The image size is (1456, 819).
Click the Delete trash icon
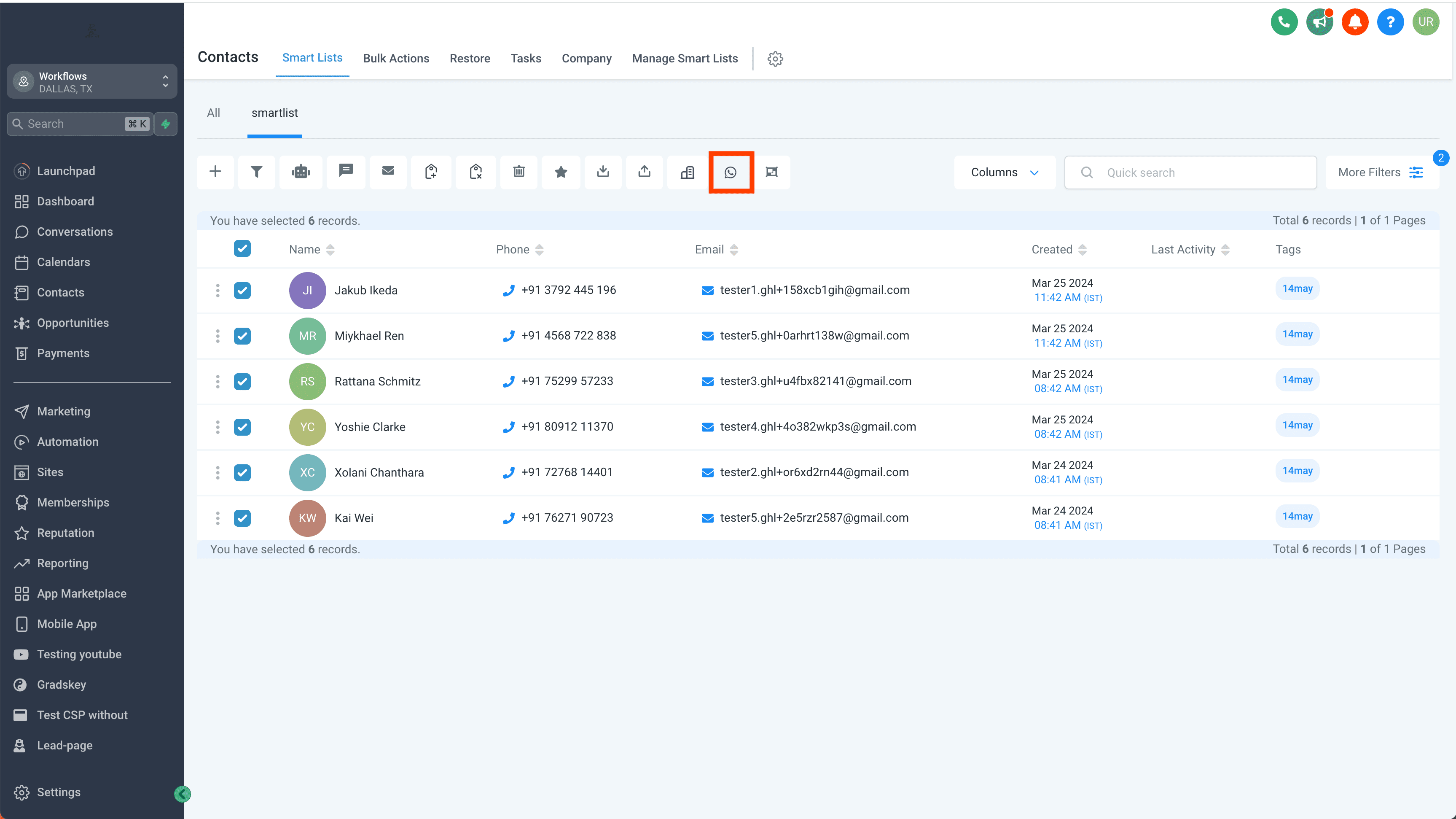519,172
